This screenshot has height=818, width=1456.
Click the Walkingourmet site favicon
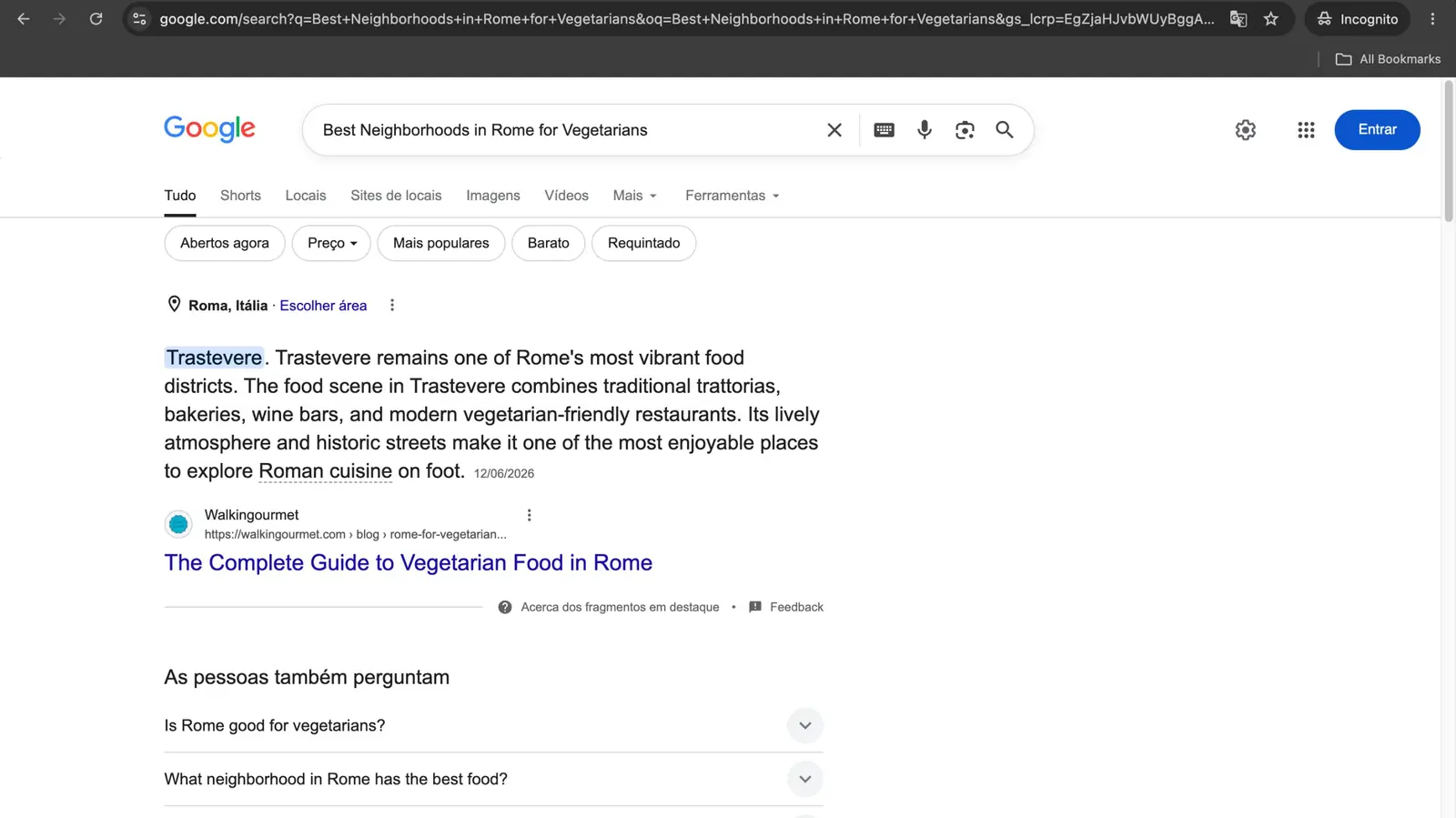[178, 524]
